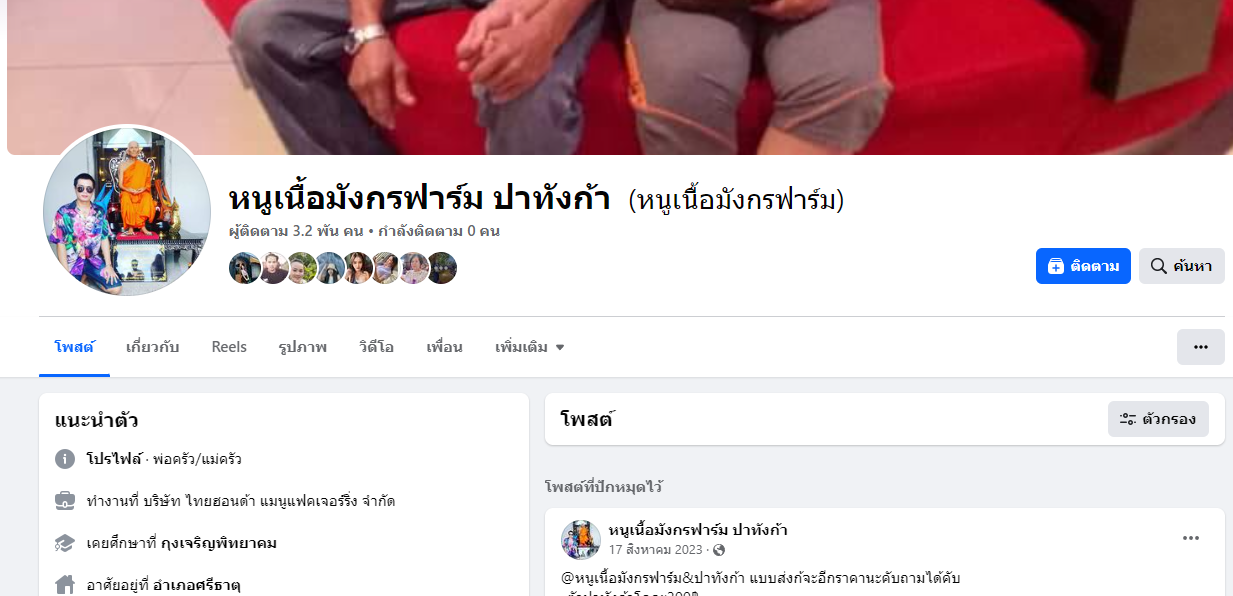
Task: Open the pinned post's three-dots menu
Action: coord(1190,538)
